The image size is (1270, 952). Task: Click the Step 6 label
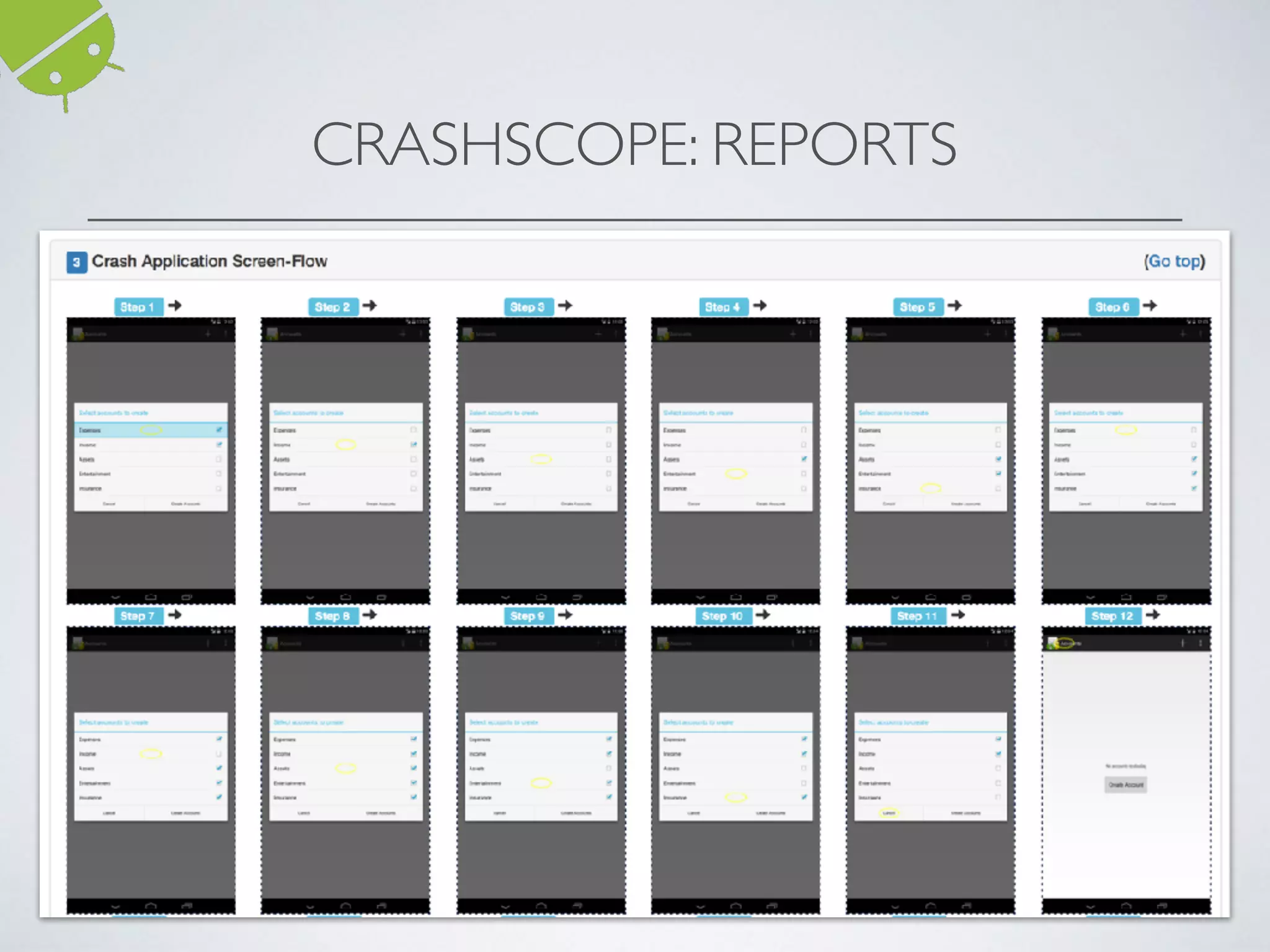(x=1113, y=307)
